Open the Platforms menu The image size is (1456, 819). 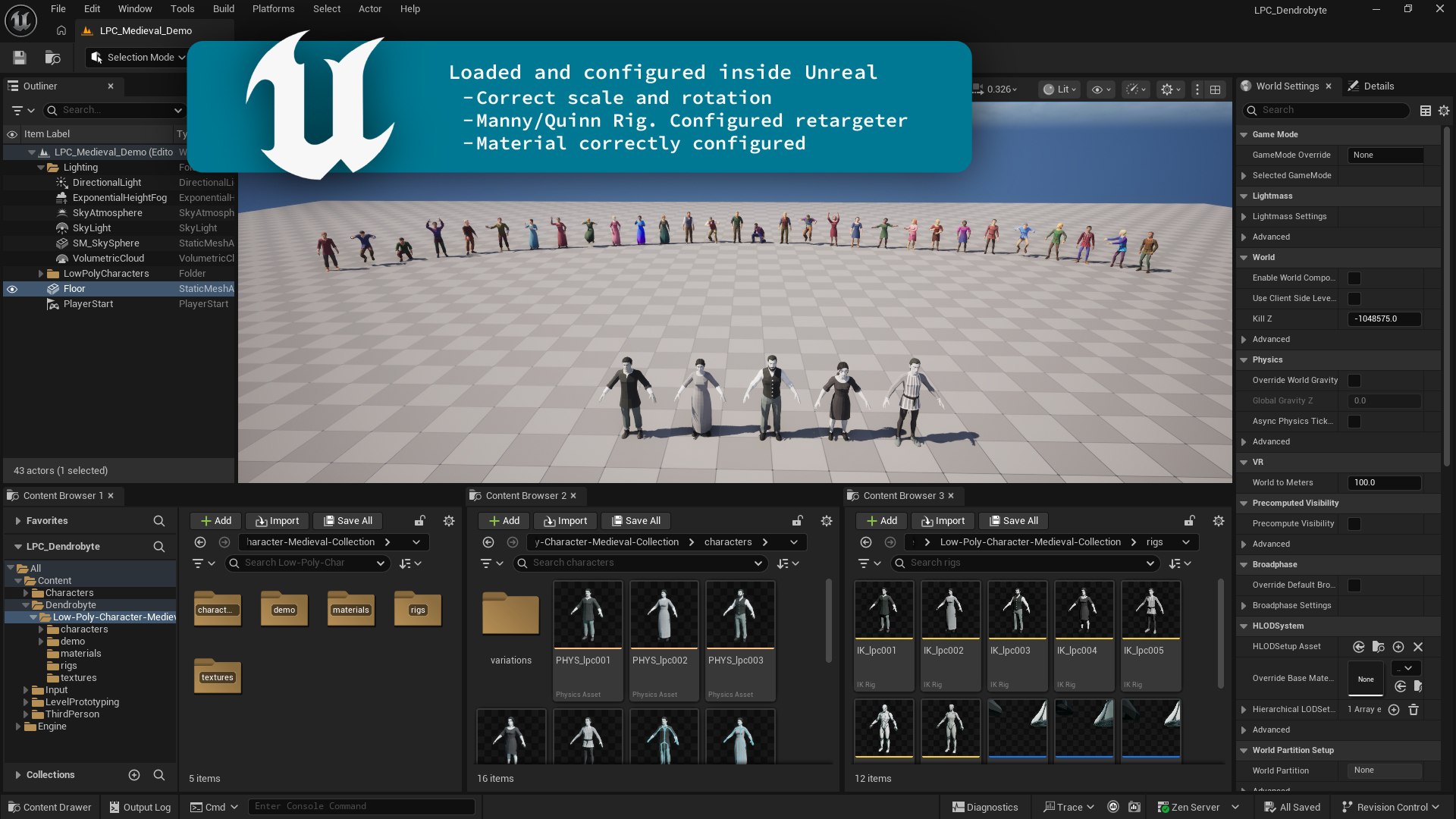(273, 9)
